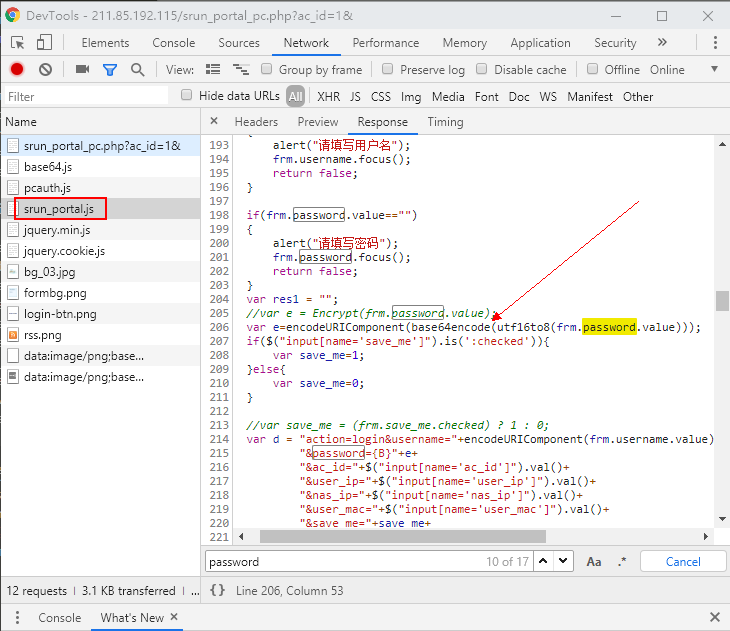Screen dimensions: 730x631
Task: Tick the Hide data URLs checkbox
Action: 186,96
